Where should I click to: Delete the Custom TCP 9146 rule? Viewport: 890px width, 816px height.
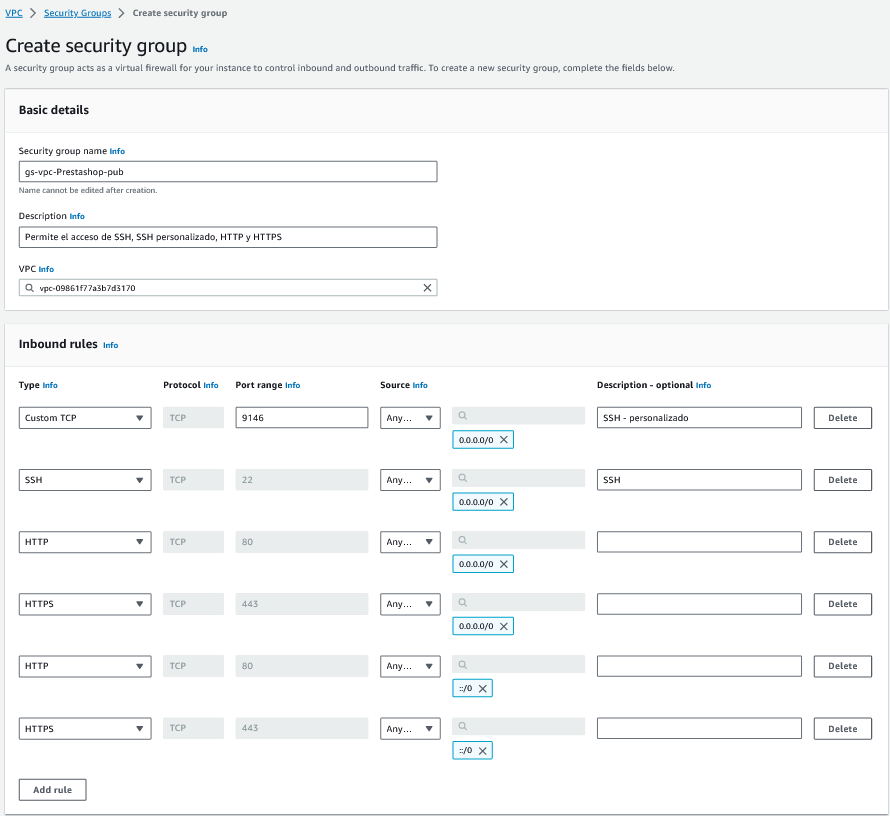coord(842,418)
